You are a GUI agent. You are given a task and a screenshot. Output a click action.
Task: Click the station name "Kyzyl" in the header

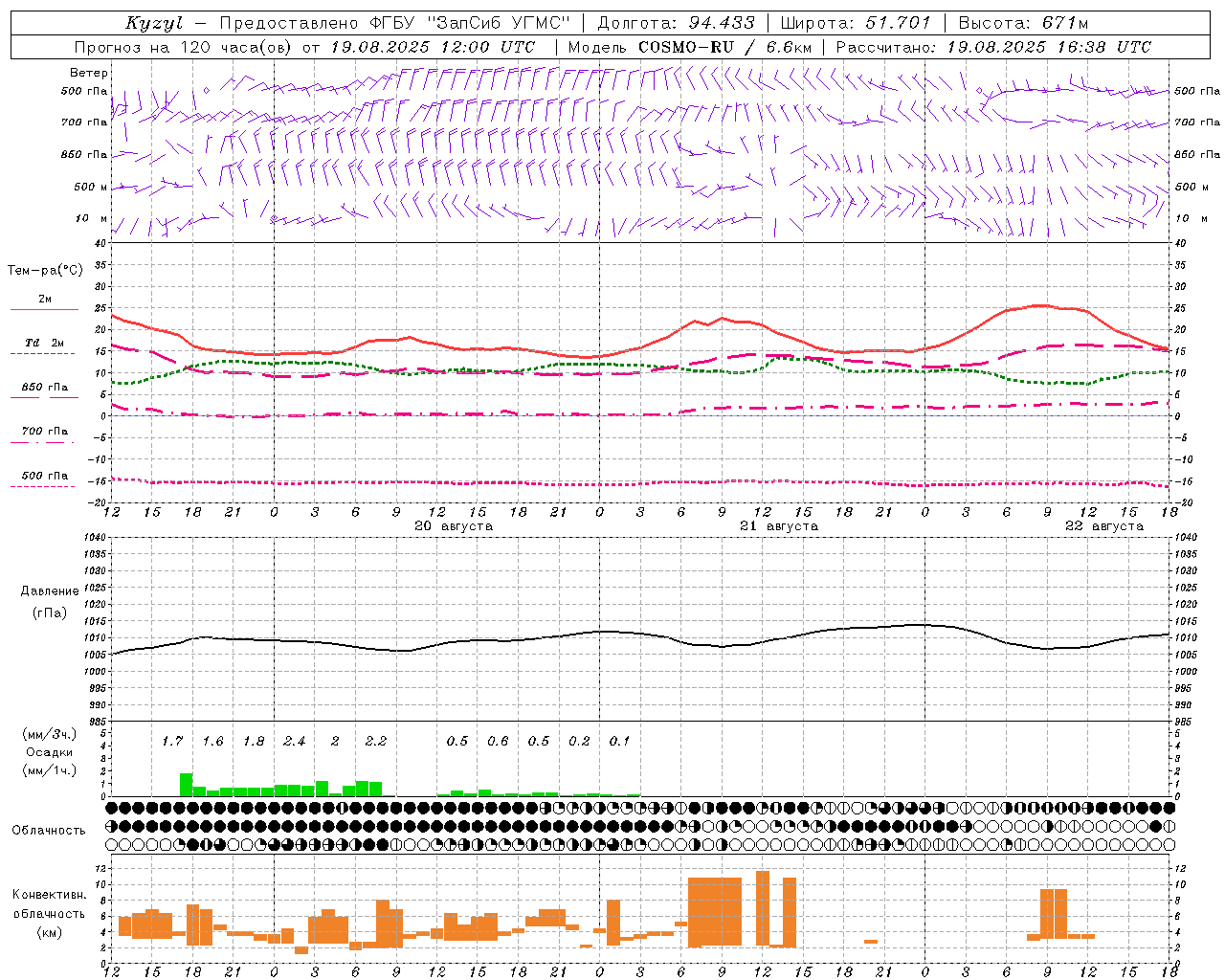pyautogui.click(x=154, y=23)
